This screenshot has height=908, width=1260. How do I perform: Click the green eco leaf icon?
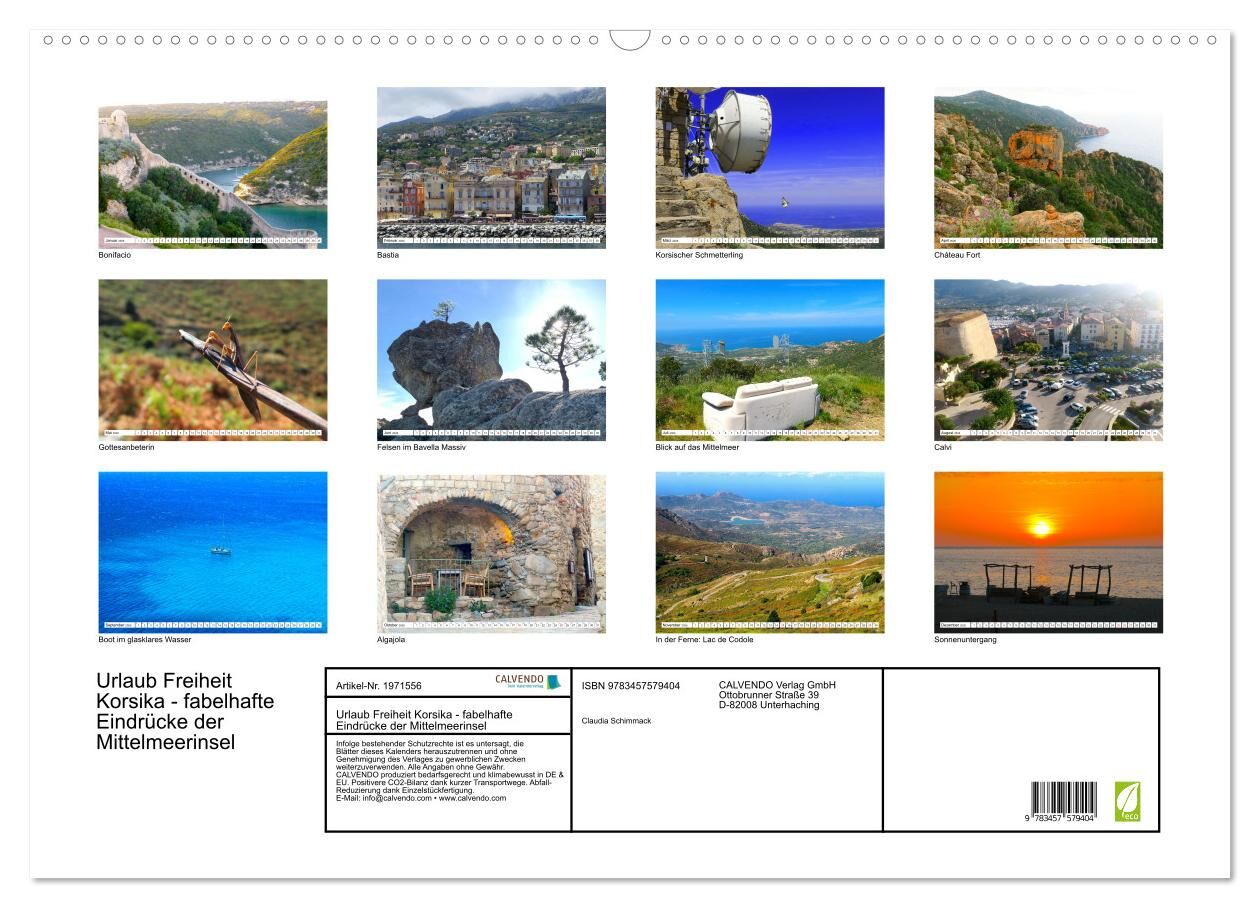(x=1127, y=801)
